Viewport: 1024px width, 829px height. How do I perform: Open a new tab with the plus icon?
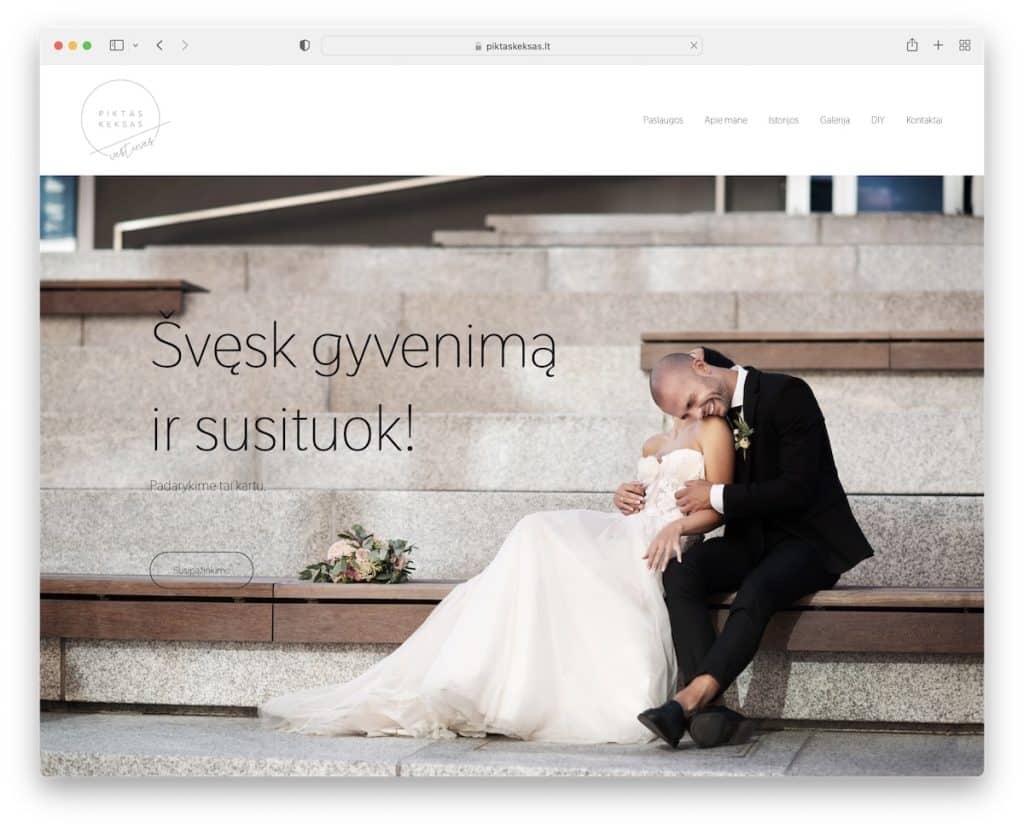(x=938, y=45)
